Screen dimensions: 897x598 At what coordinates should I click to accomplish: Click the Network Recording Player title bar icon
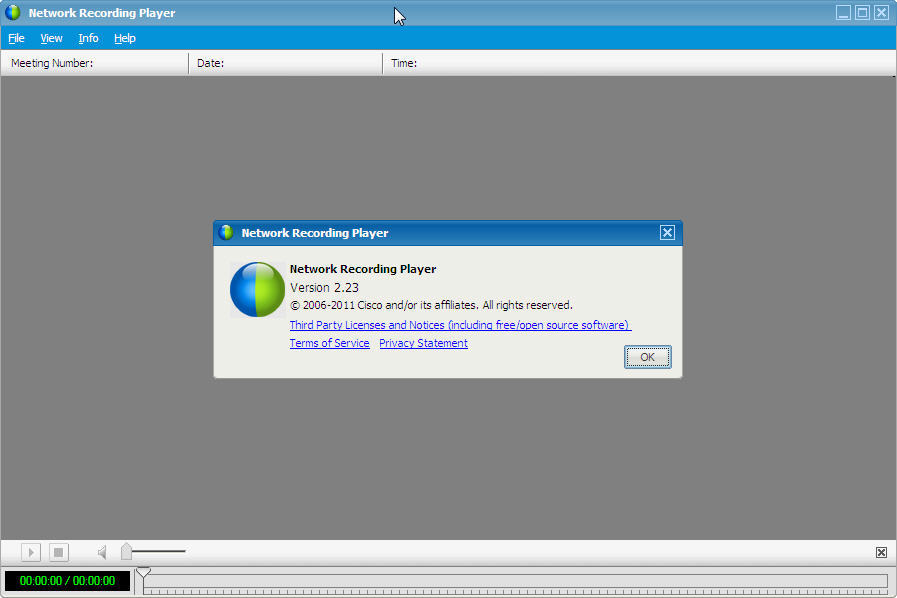click(11, 12)
